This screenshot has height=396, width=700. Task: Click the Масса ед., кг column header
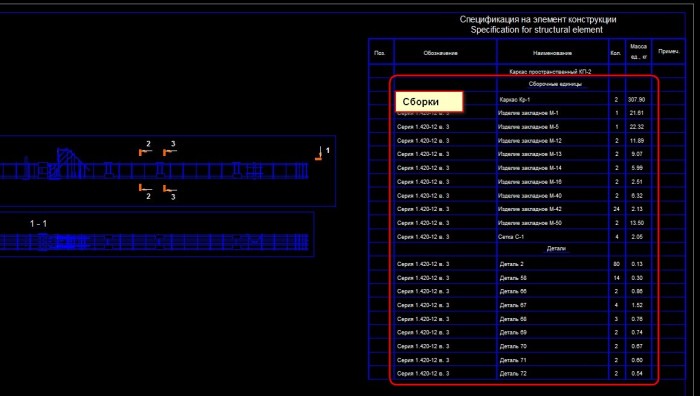(638, 52)
